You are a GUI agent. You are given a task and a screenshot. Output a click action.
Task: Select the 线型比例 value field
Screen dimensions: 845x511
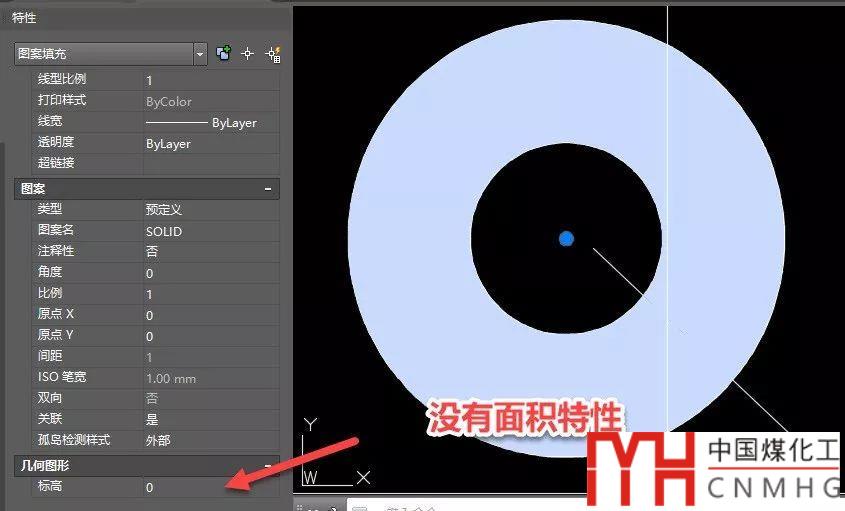click(211, 80)
